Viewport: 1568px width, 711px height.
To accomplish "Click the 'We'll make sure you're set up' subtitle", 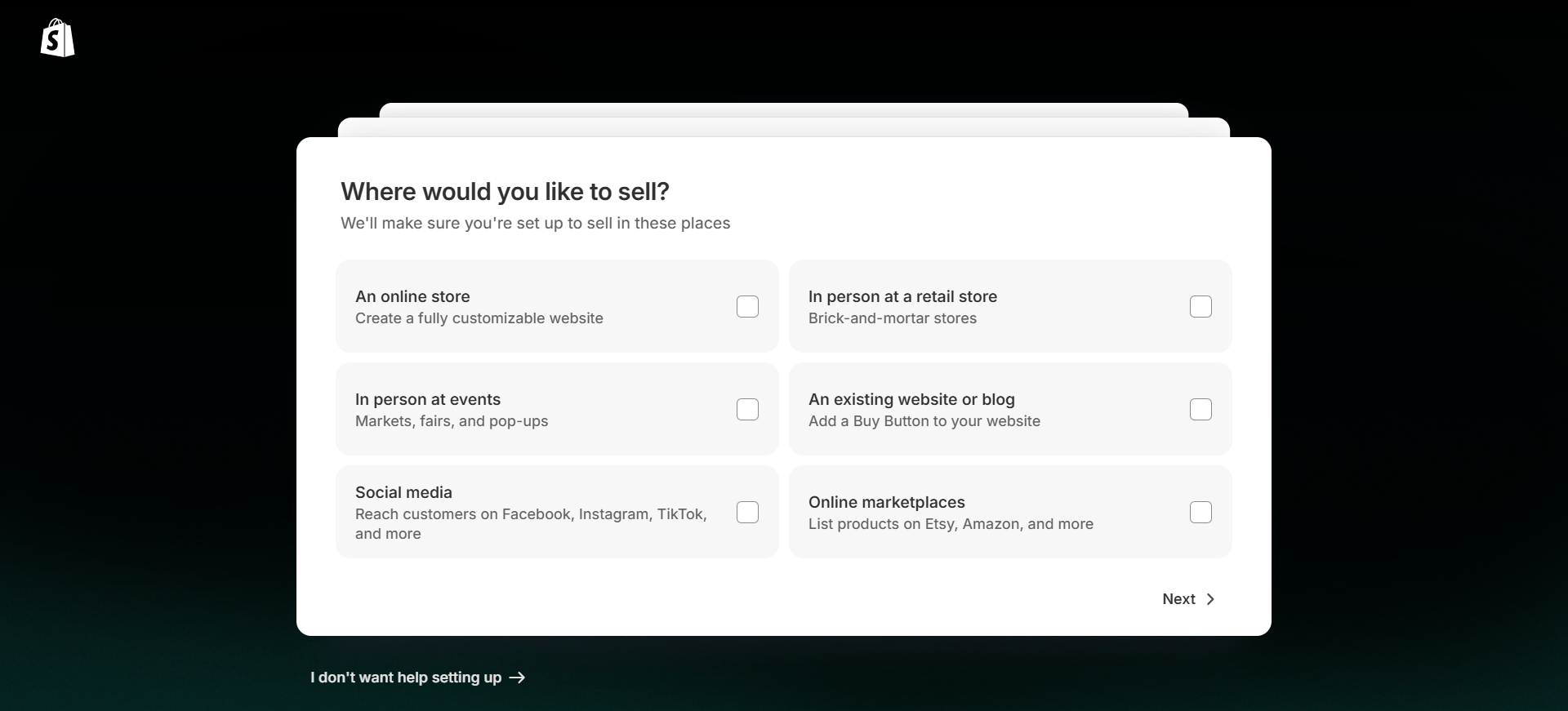I will [535, 224].
